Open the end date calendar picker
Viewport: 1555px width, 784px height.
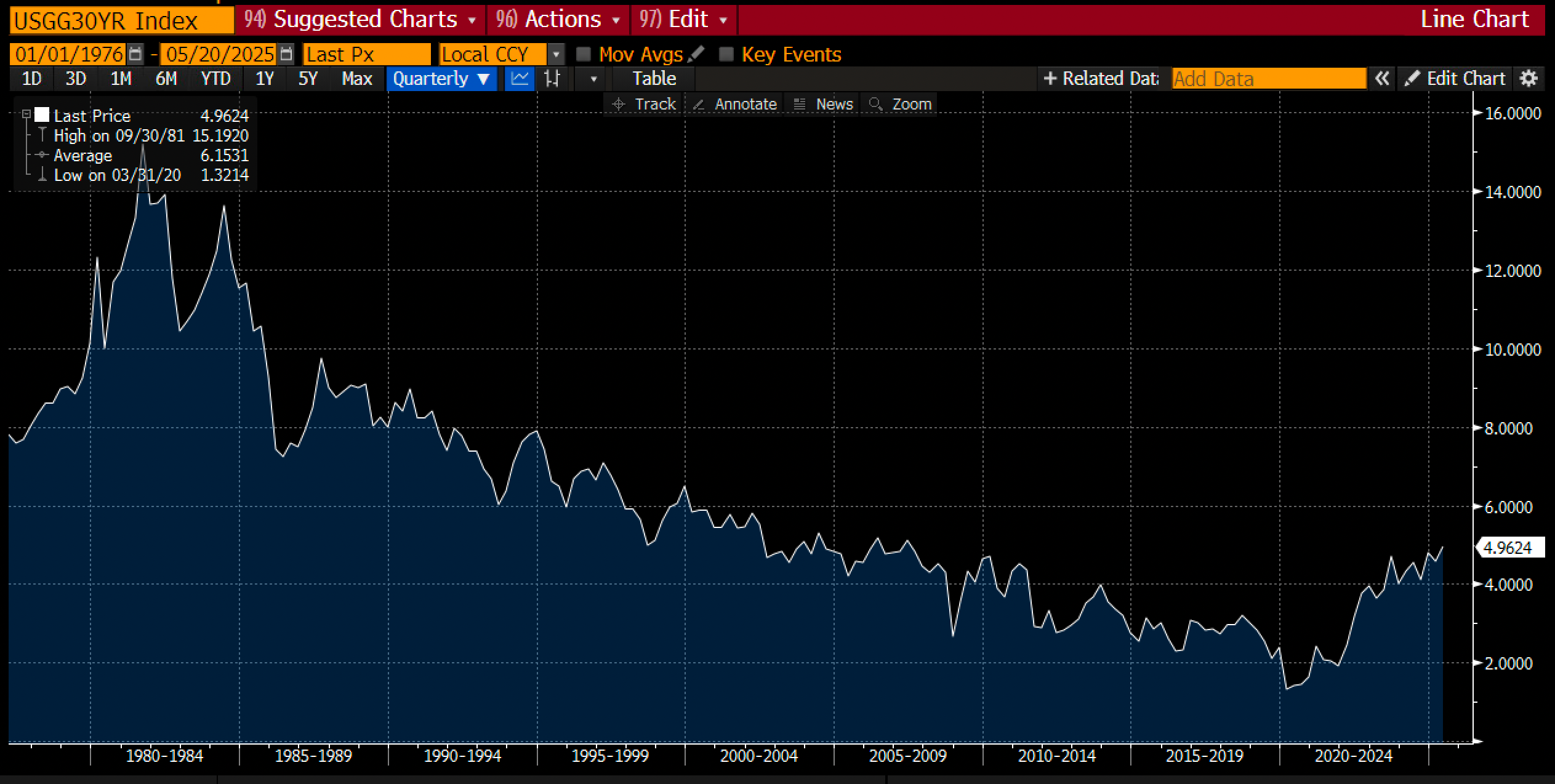point(286,54)
